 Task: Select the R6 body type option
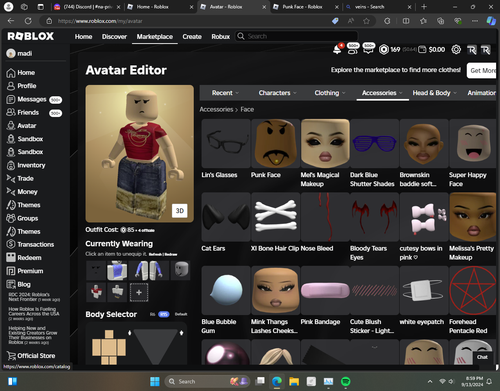tap(153, 314)
